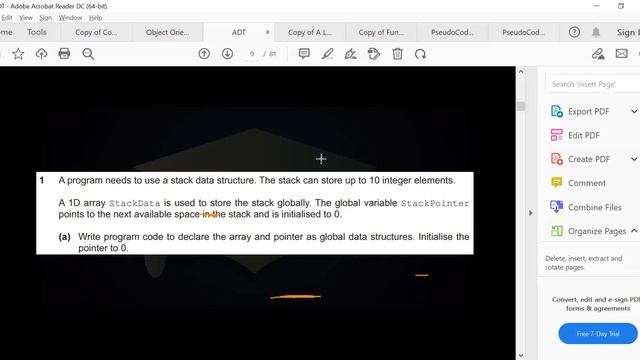Open the Sign menu
The height and width of the screenshot is (360, 640).
tap(45, 18)
